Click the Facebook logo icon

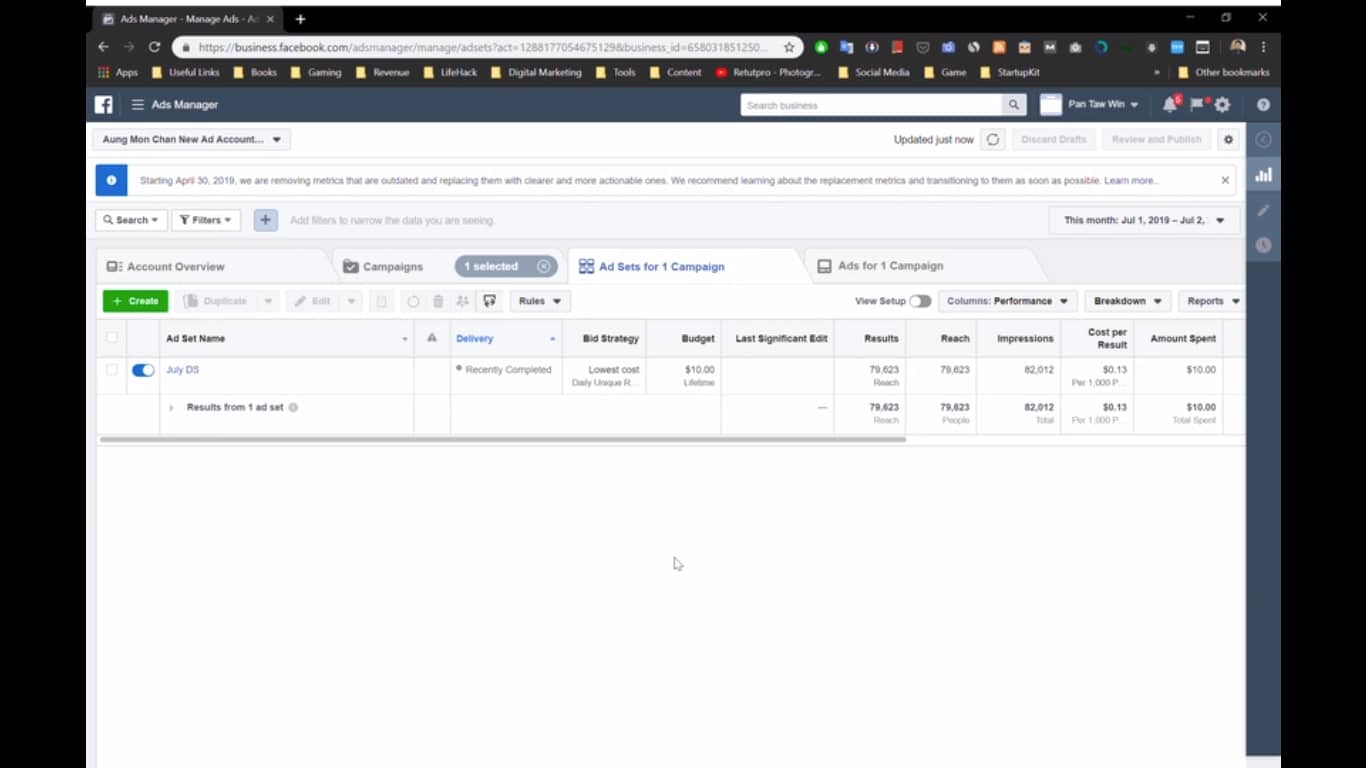[104, 104]
